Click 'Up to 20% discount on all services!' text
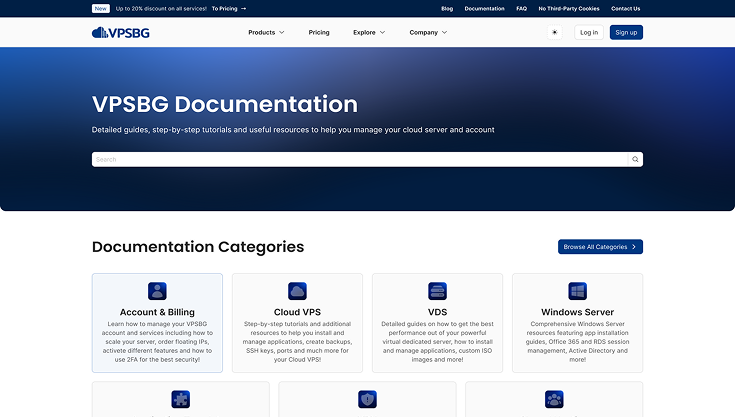The width and height of the screenshot is (735, 417). tap(161, 8)
